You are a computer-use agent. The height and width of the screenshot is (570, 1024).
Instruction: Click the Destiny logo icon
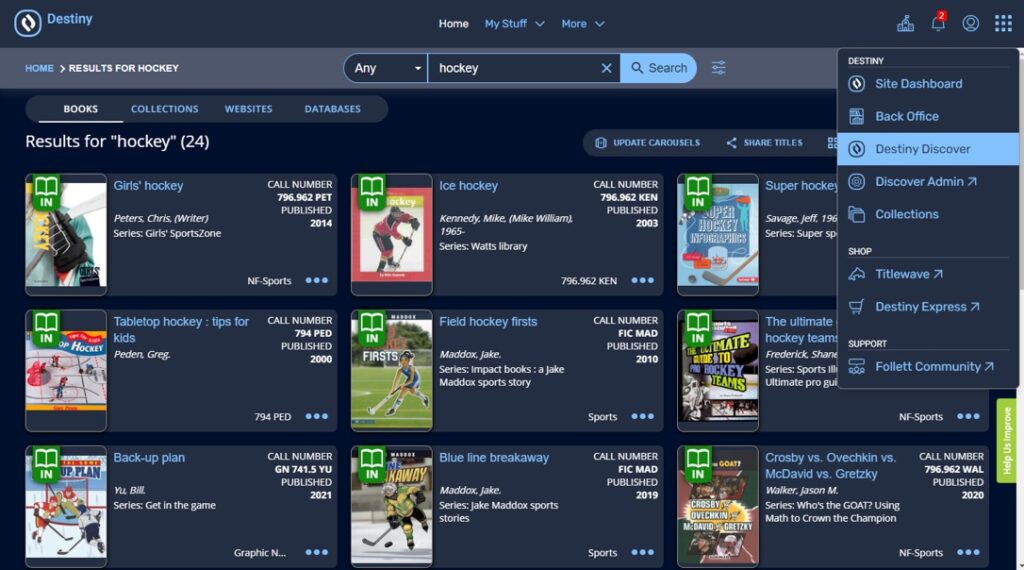coord(28,23)
